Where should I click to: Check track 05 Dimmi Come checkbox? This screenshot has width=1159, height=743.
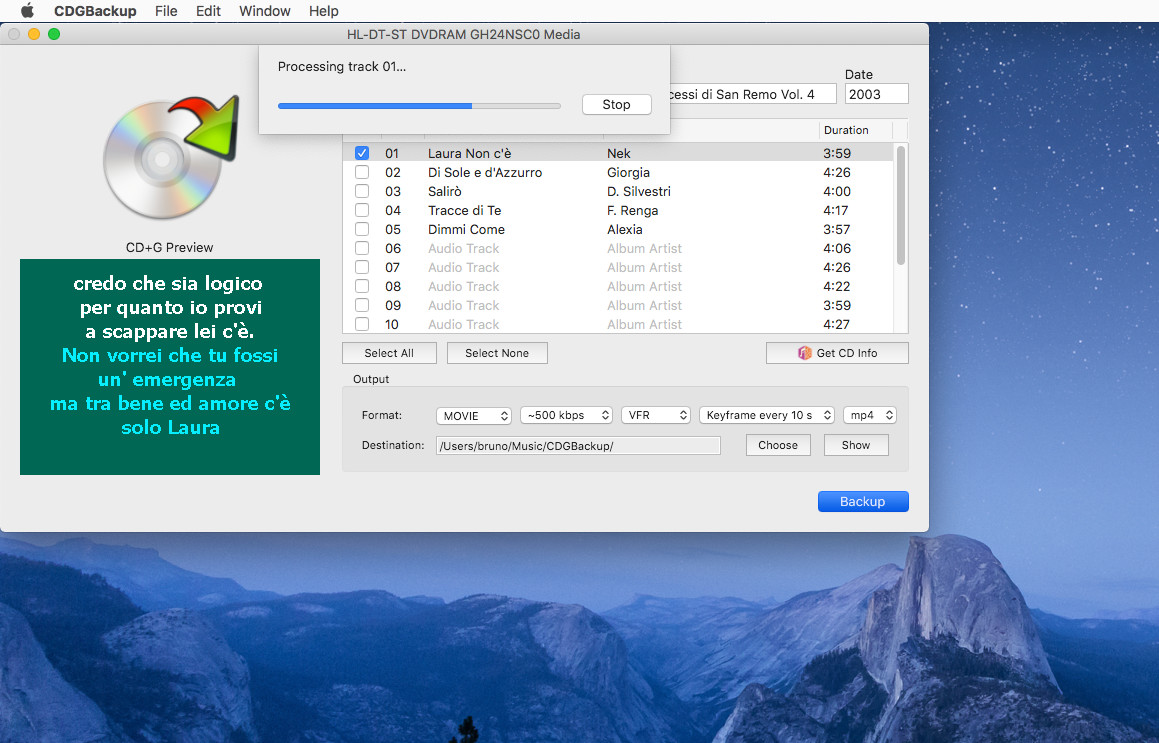coord(361,230)
